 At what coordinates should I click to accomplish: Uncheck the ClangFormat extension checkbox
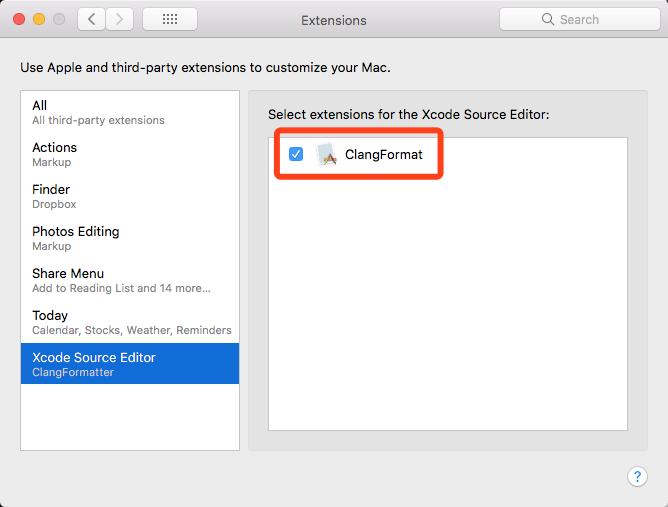(x=296, y=154)
